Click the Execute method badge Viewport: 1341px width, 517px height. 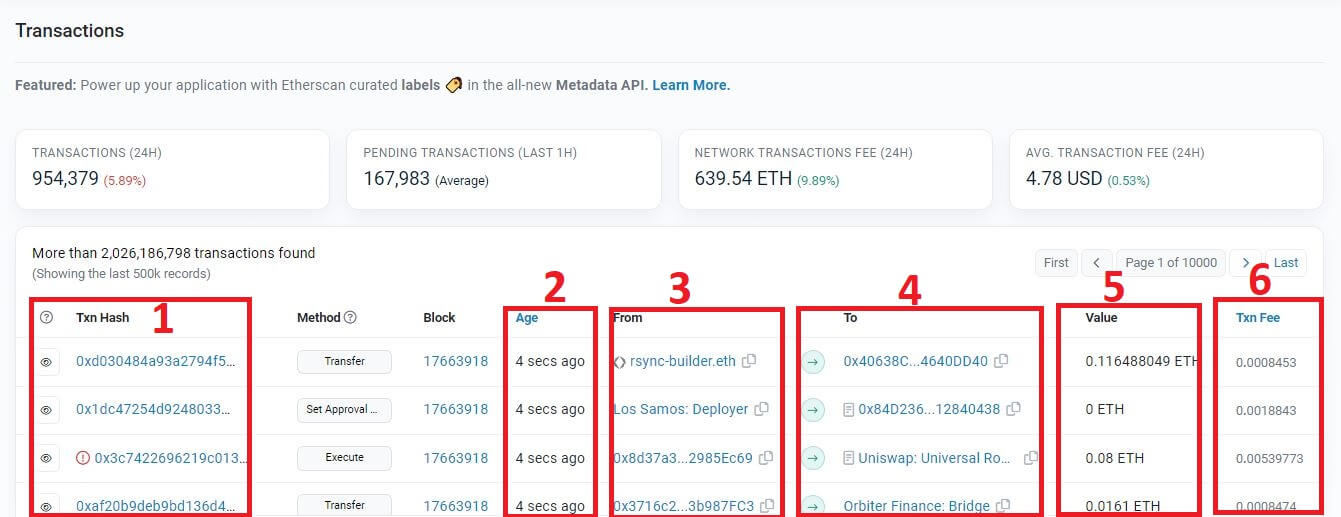[x=344, y=457]
